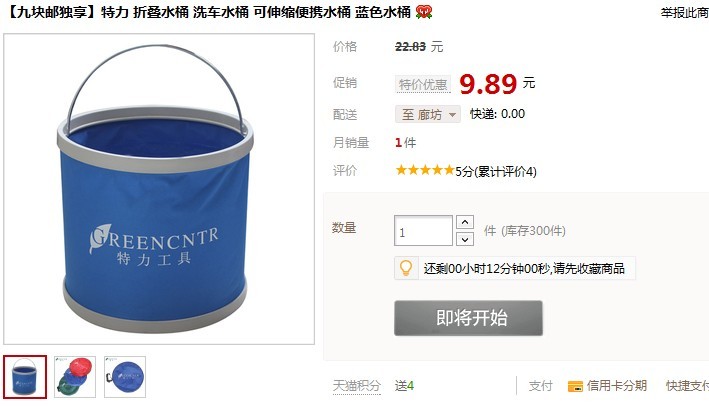This screenshot has height=406, width=709.
Task: Click the heart badge icon after the title
Action: 424,12
